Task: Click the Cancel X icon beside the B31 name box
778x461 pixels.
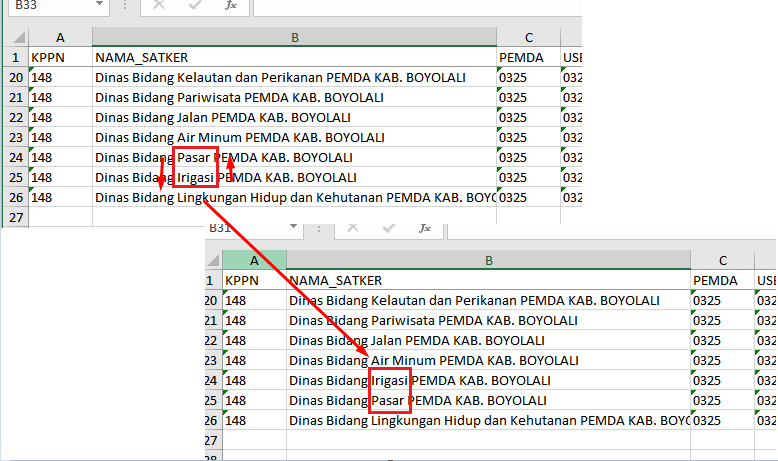Action: (353, 228)
